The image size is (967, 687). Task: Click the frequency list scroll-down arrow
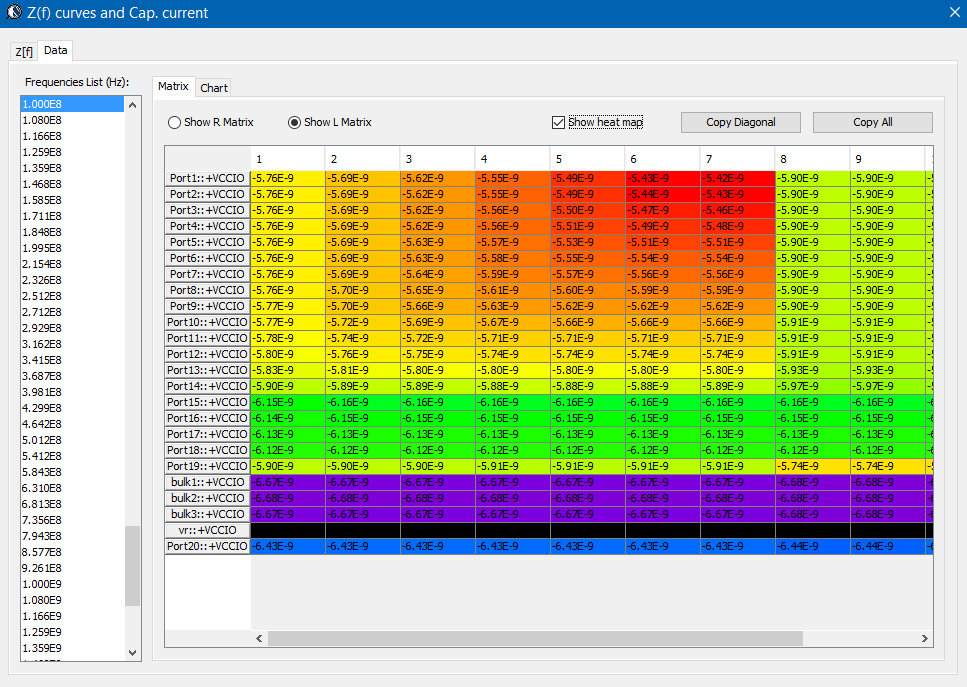(132, 652)
